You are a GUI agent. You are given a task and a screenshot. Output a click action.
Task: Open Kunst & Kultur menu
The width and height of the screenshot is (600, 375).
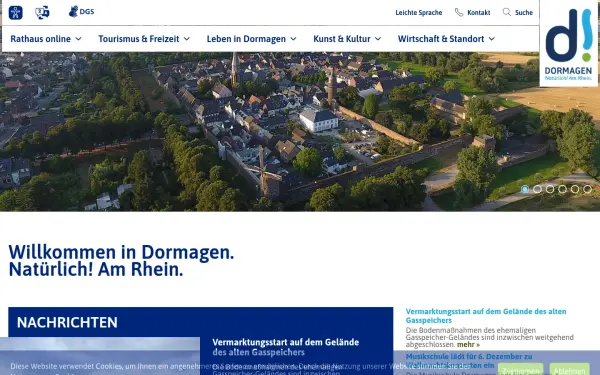342,39
